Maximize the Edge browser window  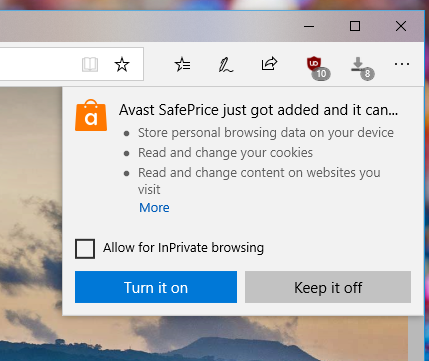click(355, 26)
